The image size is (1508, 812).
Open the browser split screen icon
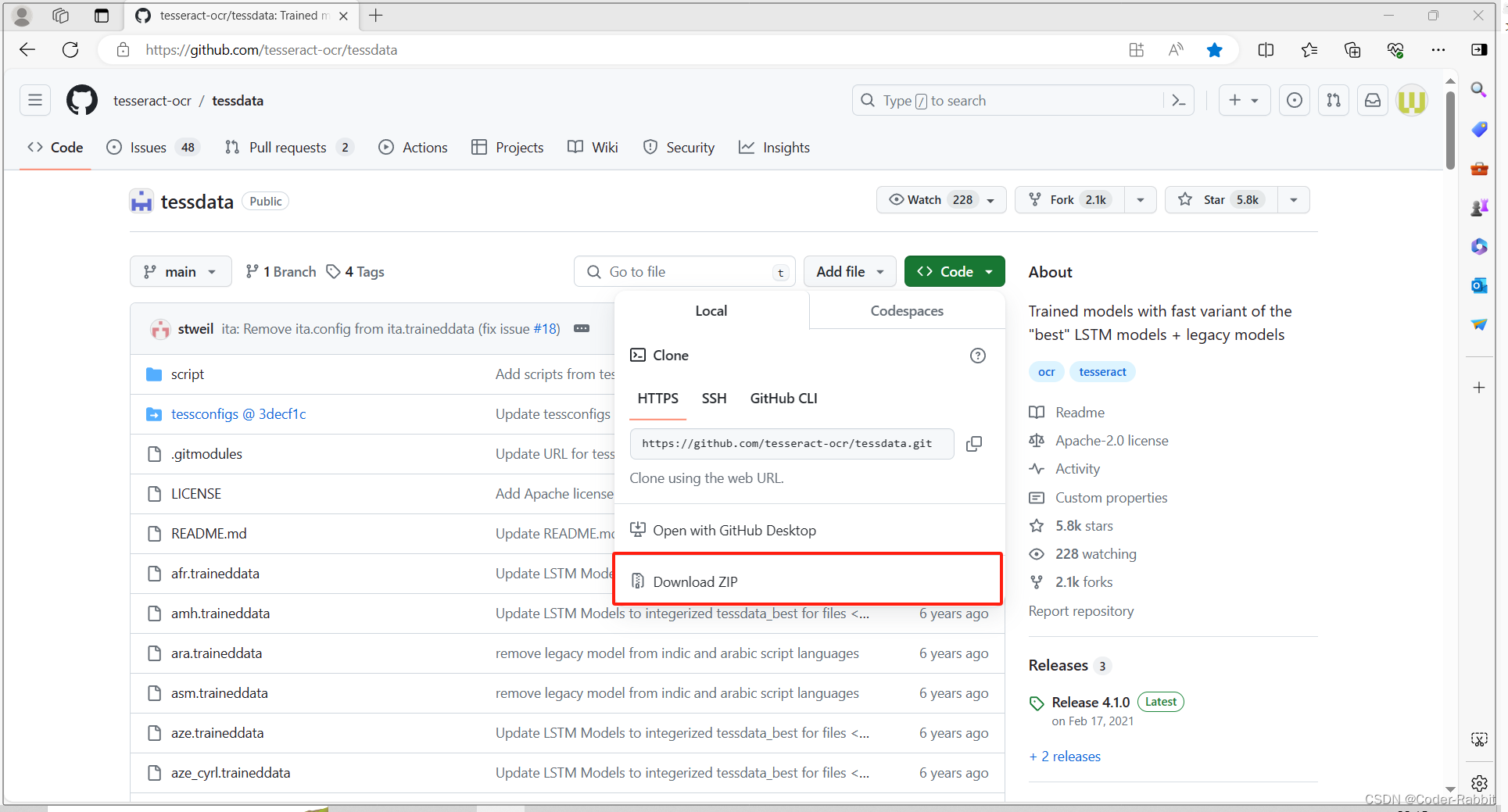pos(1266,50)
